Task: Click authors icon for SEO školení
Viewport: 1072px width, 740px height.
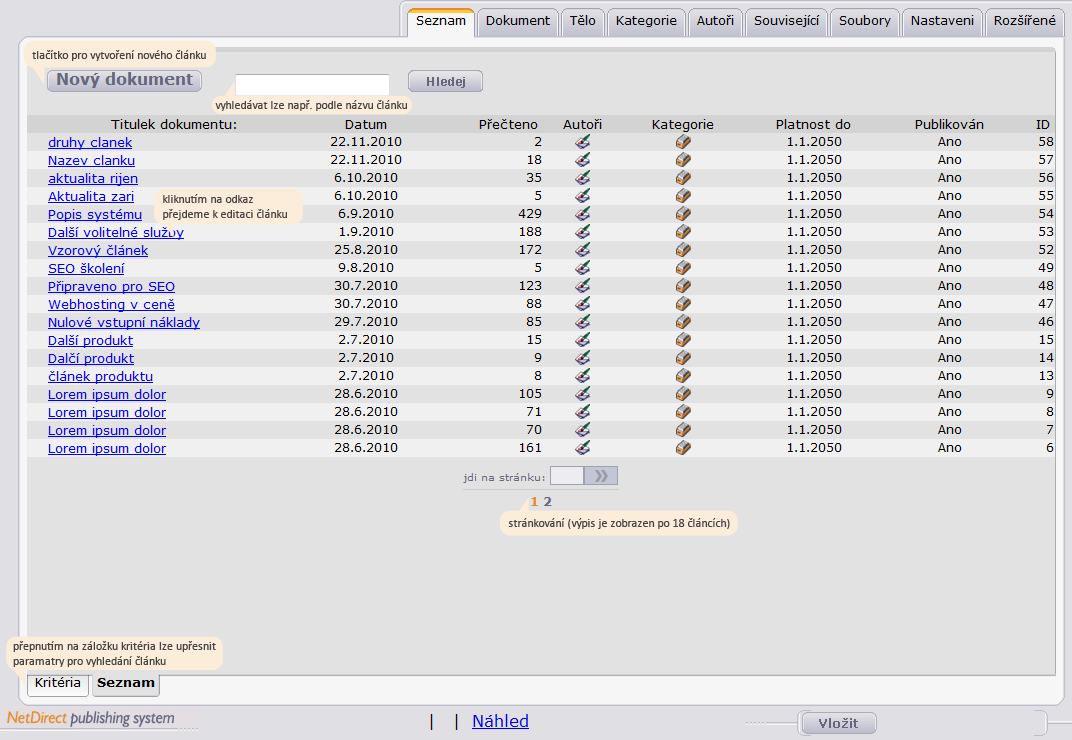Action: point(582,267)
